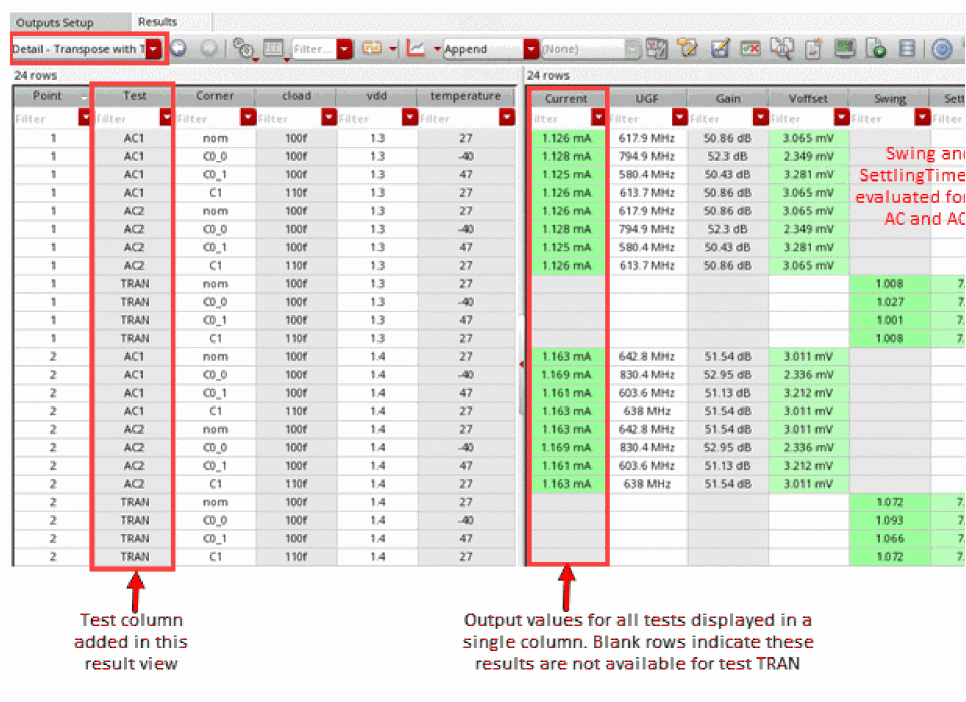Click the document with green circle icon

coord(875,48)
